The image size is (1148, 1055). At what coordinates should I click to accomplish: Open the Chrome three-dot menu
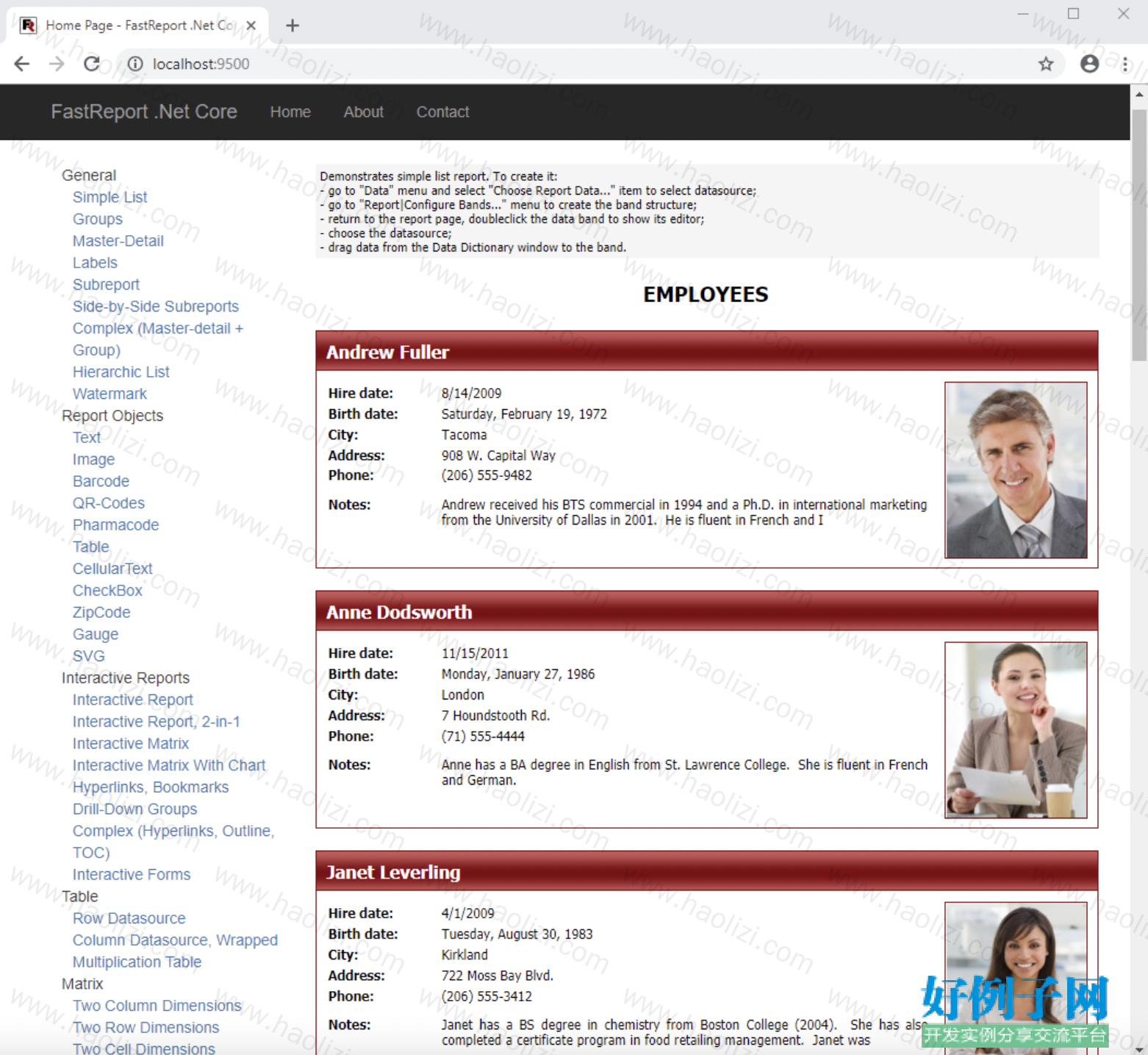[x=1125, y=64]
